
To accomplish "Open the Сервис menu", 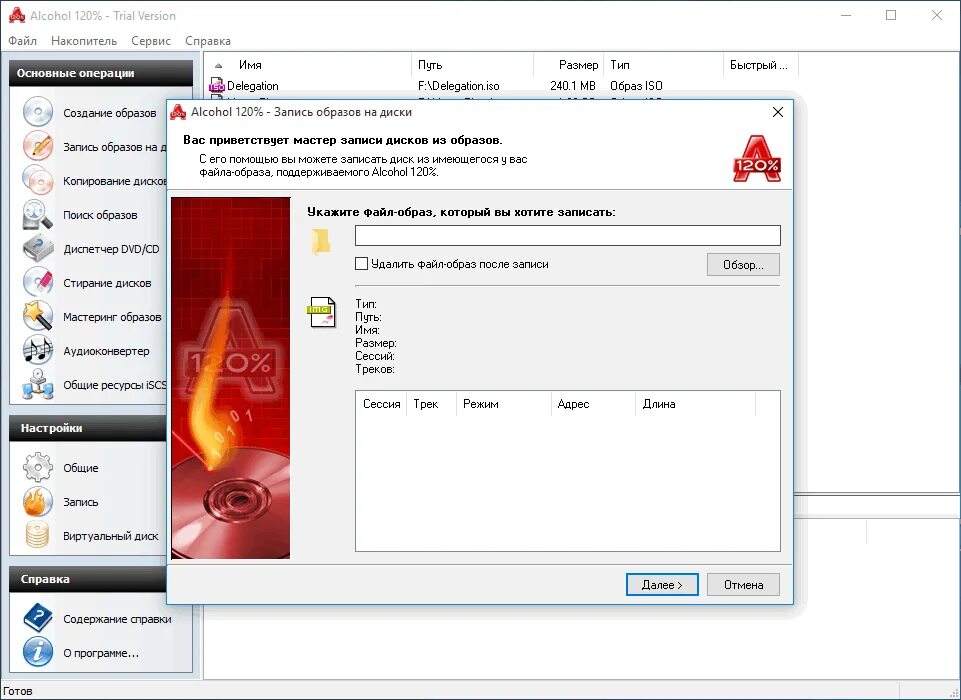I will point(151,41).
